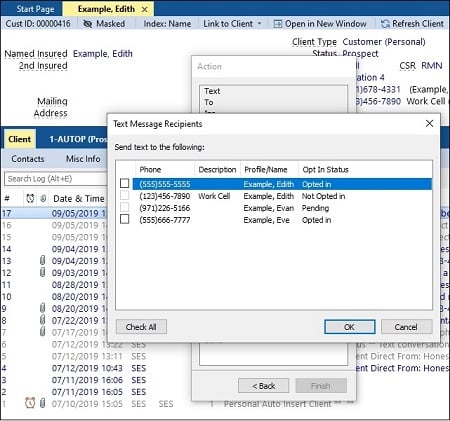
Task: Select log entry 2 dated 07/11/2019 16:05
Action: coord(97,392)
